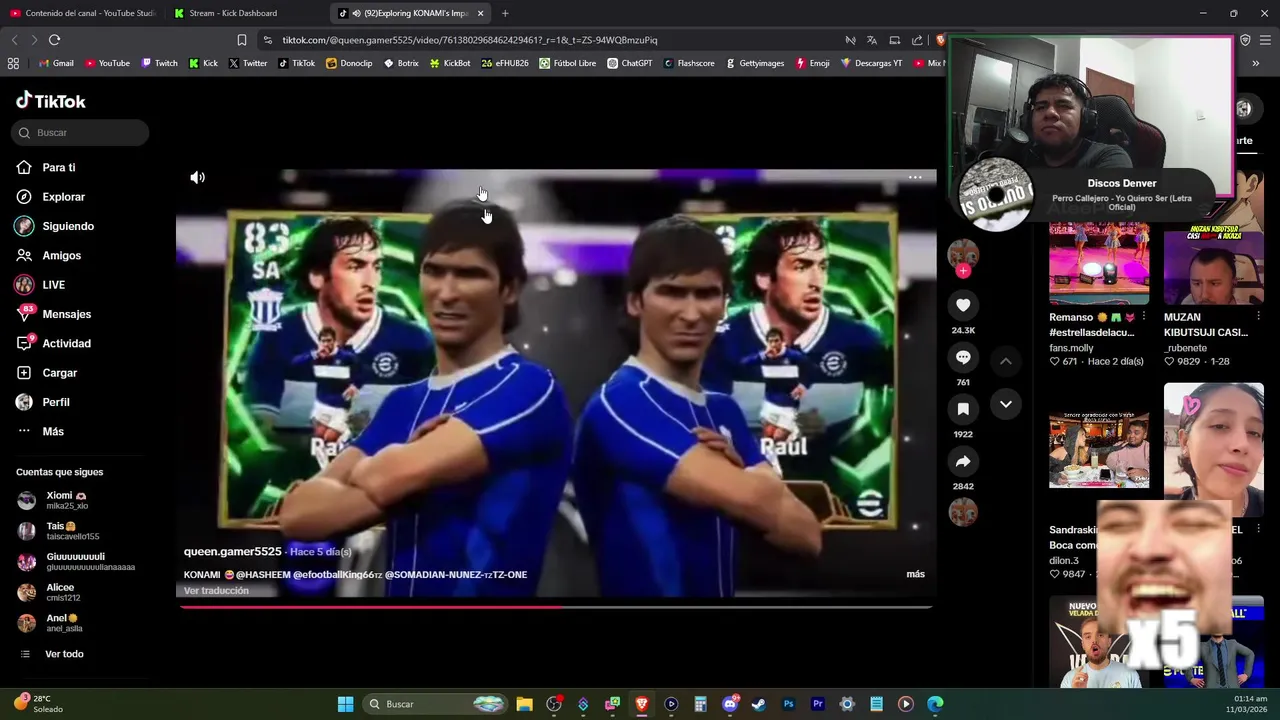Open the Donoclip bookmark
The height and width of the screenshot is (720, 1280).
coord(349,63)
